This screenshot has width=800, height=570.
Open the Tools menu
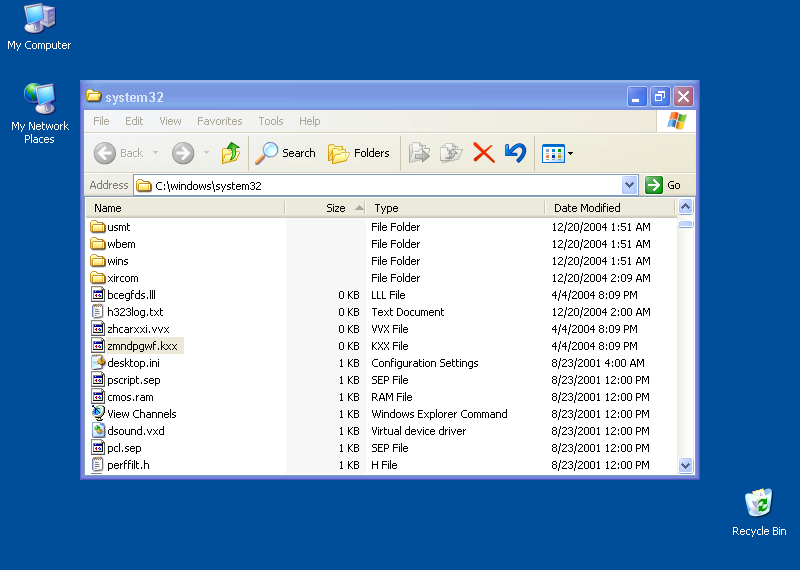270,121
